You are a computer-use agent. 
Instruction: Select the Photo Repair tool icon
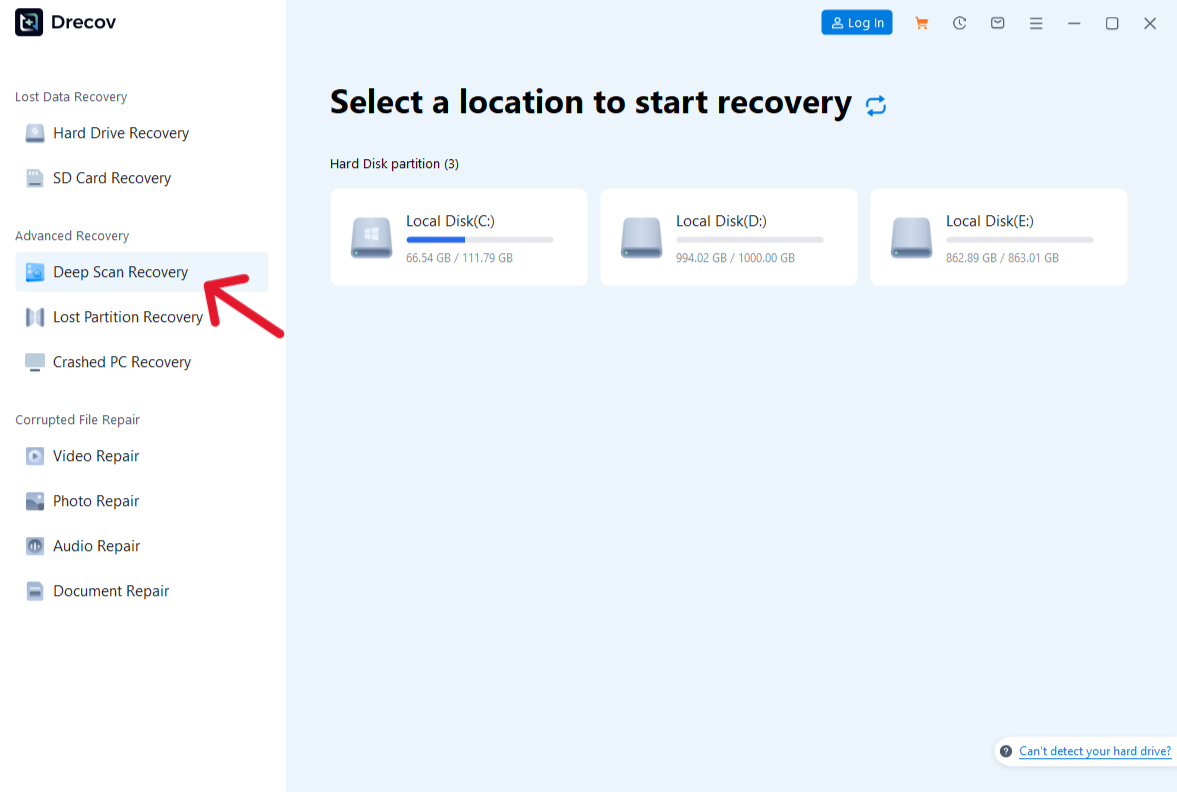(x=34, y=500)
